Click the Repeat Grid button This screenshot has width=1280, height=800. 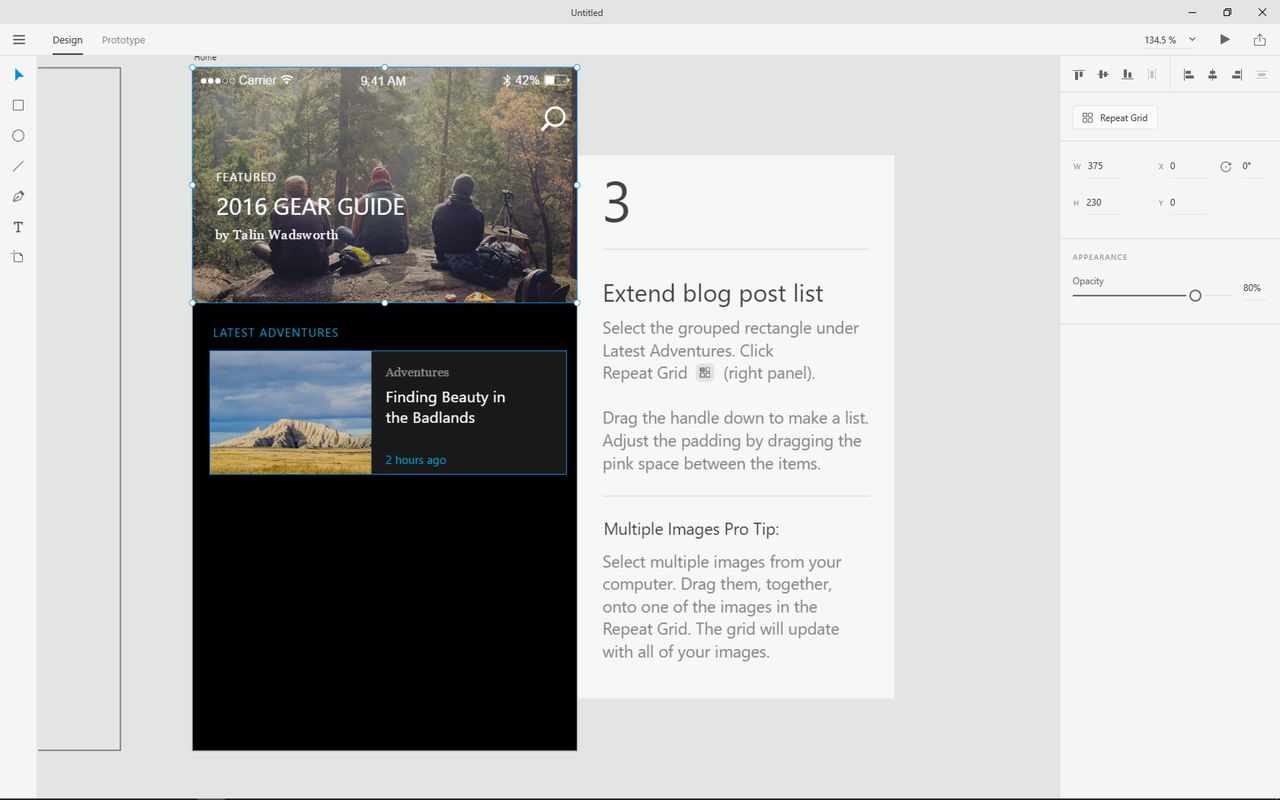coord(1115,118)
